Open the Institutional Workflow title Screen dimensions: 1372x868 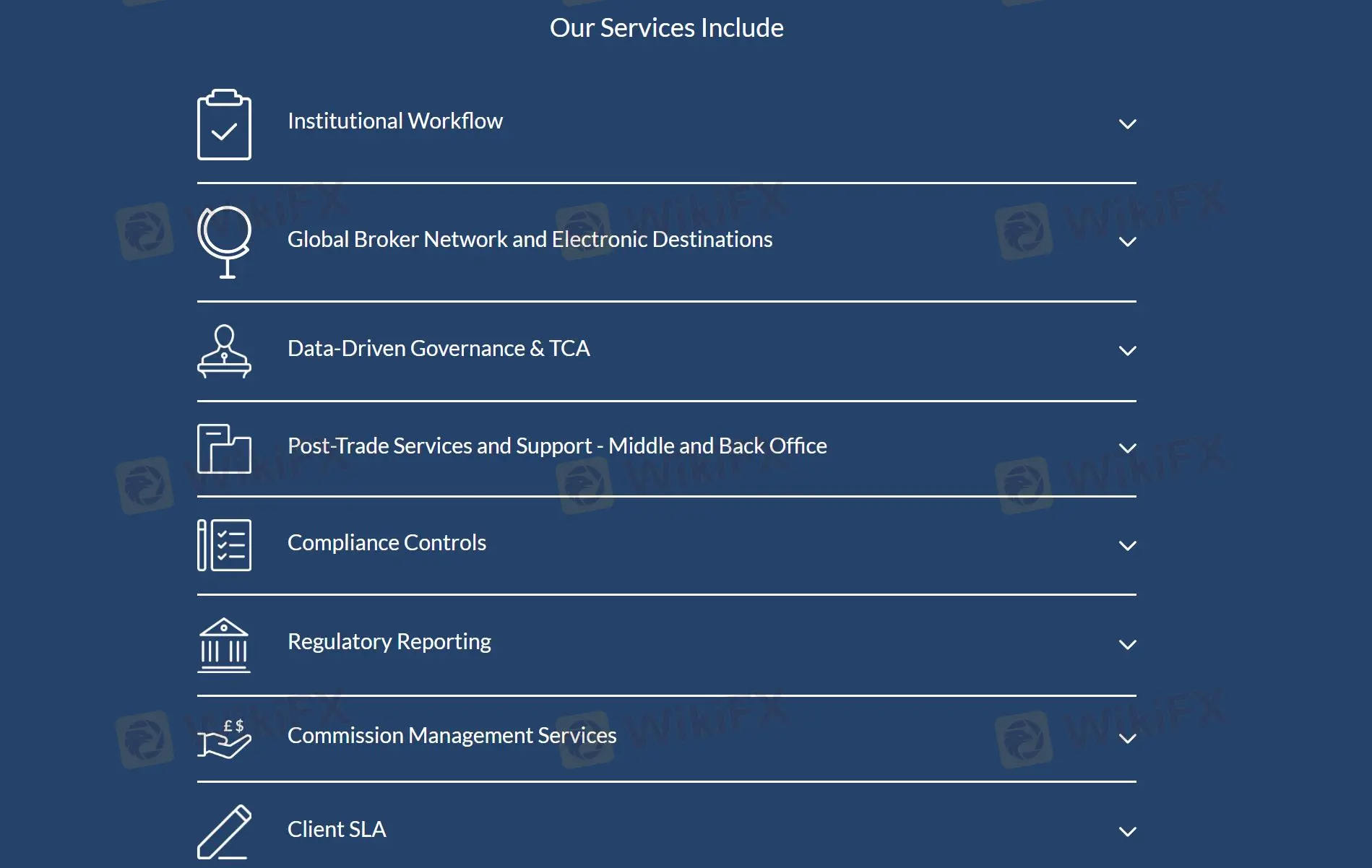click(x=395, y=121)
